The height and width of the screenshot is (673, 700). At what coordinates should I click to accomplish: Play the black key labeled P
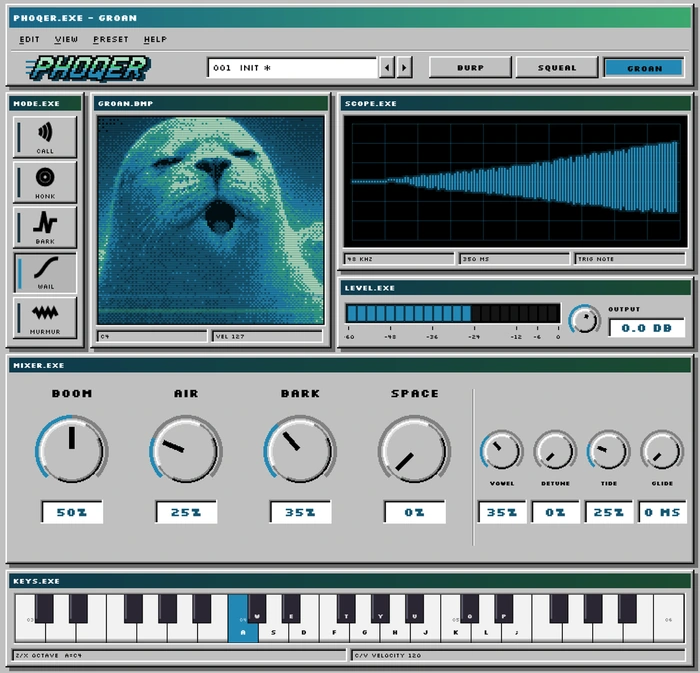point(504,609)
